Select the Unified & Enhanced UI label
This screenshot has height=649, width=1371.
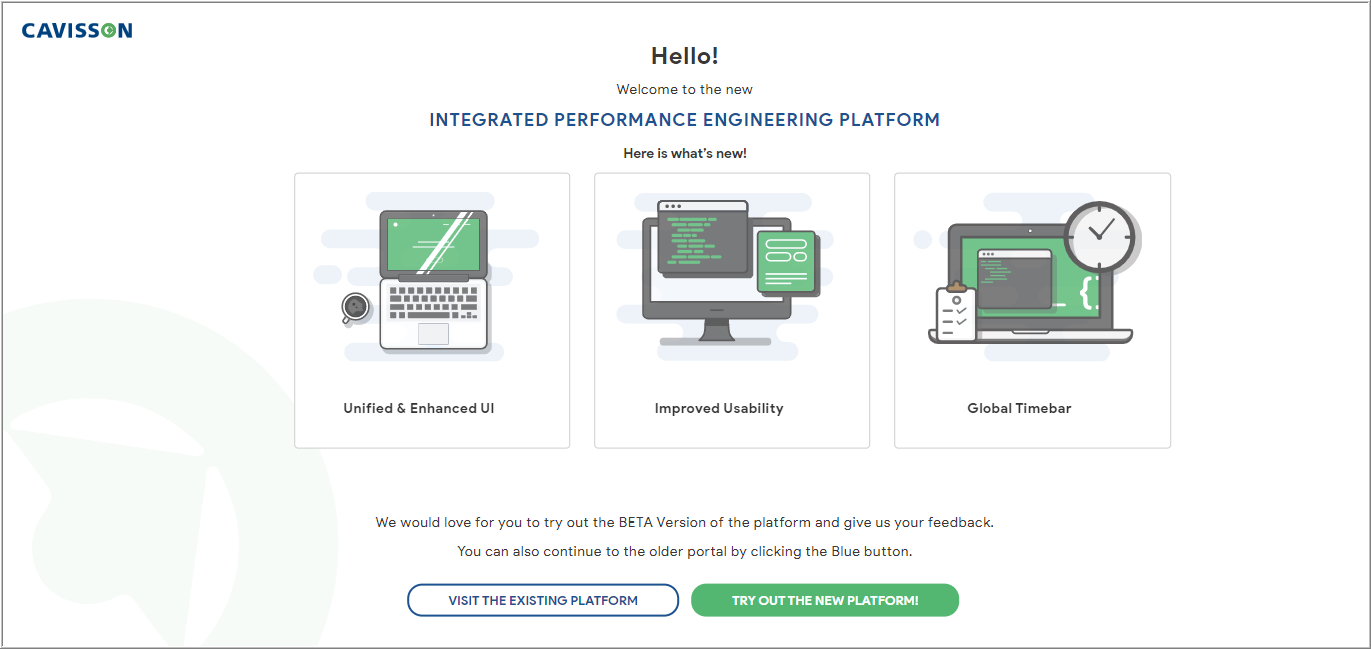tap(419, 408)
